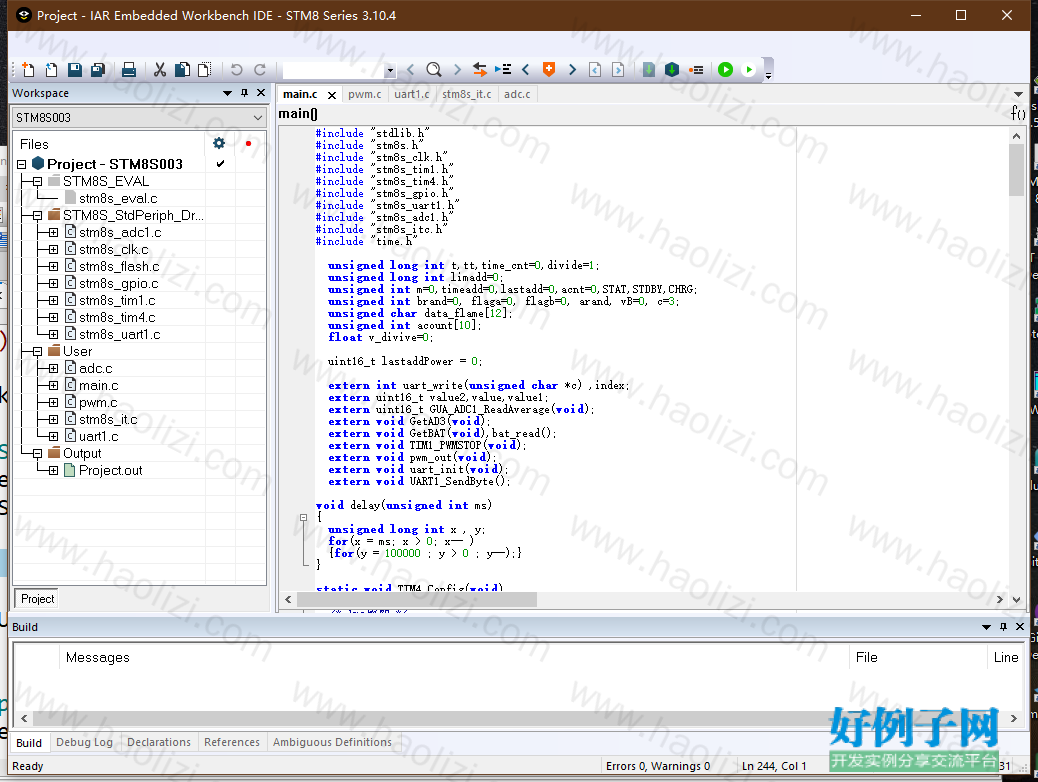The width and height of the screenshot is (1038, 782).
Task: Create a new document with toolbar icon
Action: click(x=28, y=70)
